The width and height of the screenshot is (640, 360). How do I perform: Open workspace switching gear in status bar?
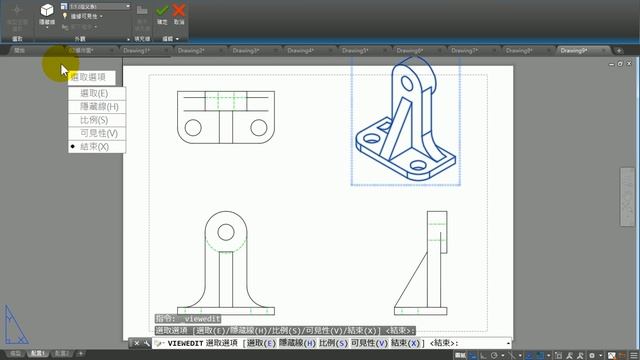(x=592, y=356)
